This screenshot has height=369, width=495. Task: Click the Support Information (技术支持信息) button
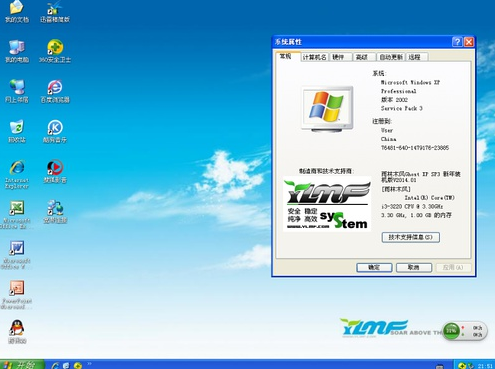coord(410,237)
